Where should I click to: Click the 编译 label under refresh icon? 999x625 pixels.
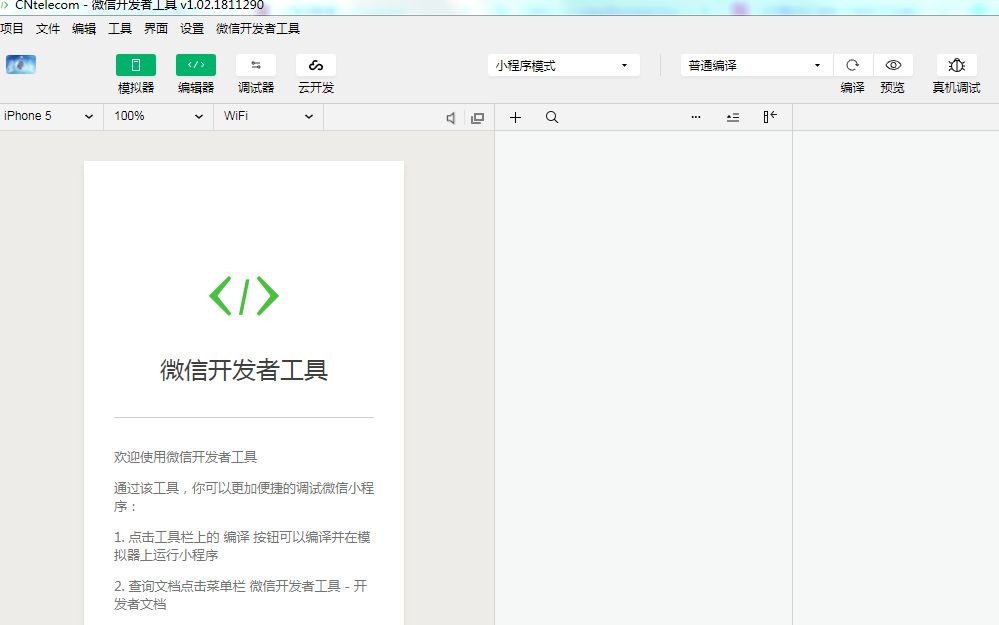coord(852,87)
